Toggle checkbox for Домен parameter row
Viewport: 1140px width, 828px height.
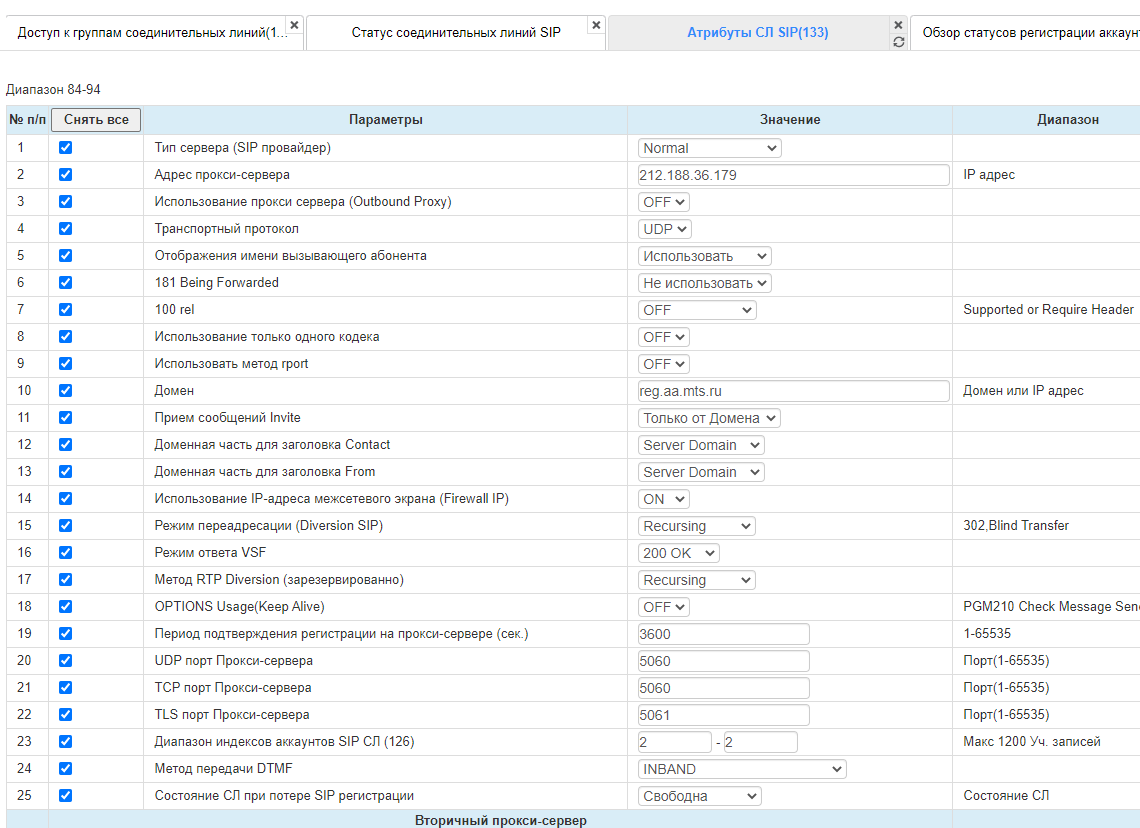click(66, 391)
